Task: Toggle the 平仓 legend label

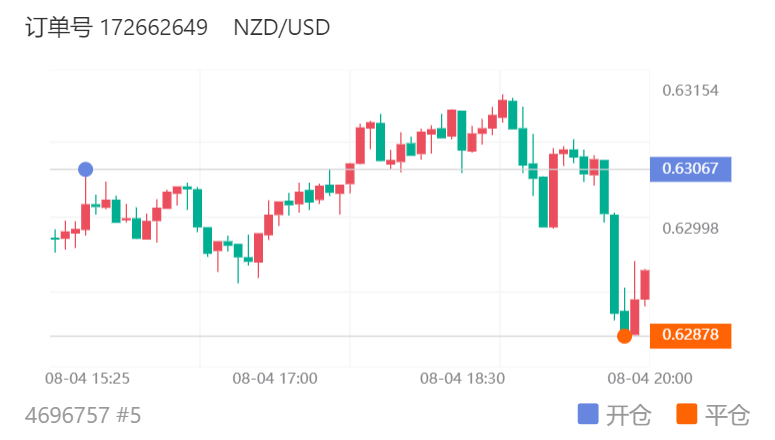Action: click(727, 414)
